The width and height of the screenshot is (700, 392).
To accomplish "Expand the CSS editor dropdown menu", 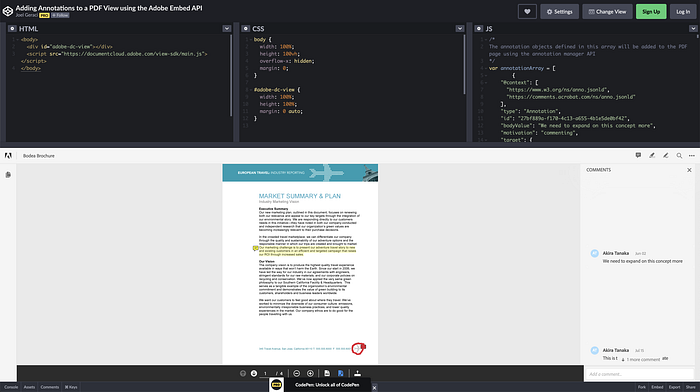I will point(460,29).
